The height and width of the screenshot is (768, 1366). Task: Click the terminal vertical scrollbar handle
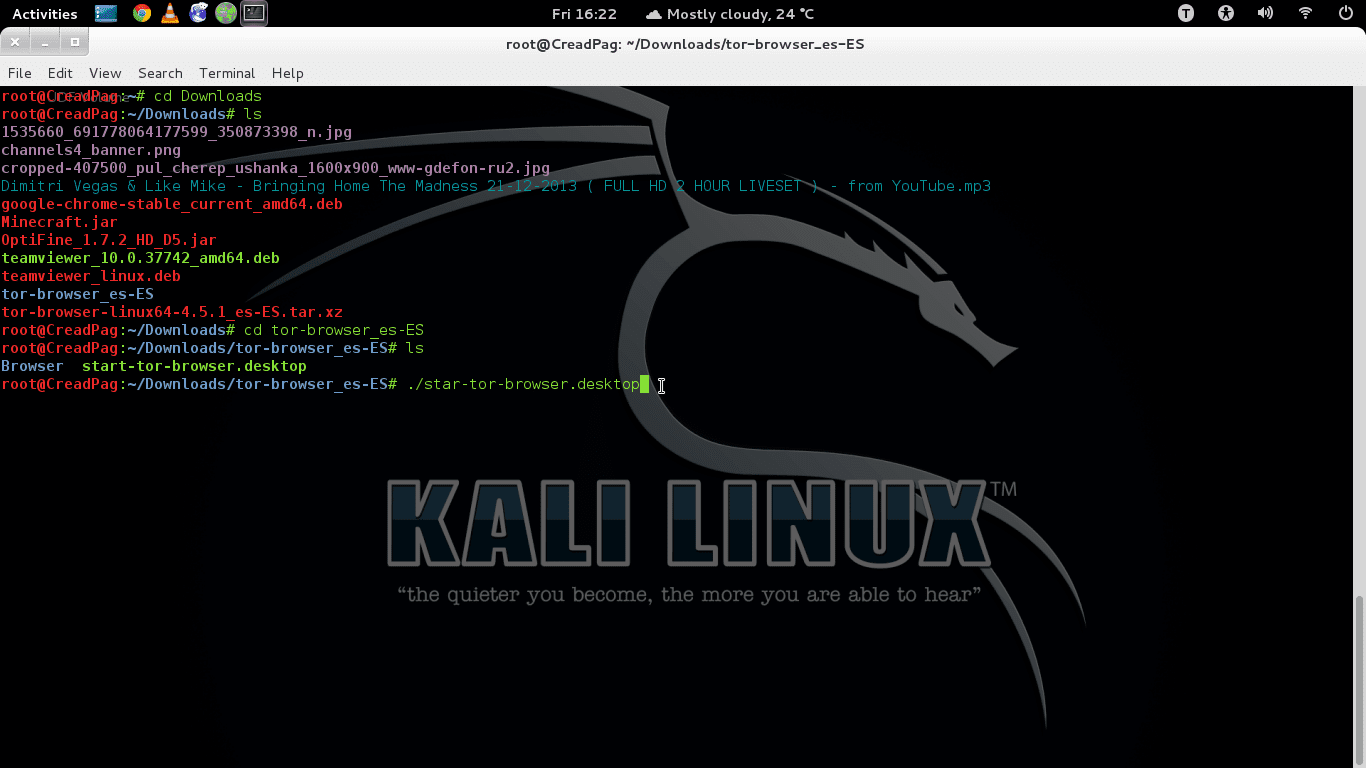(1359, 678)
